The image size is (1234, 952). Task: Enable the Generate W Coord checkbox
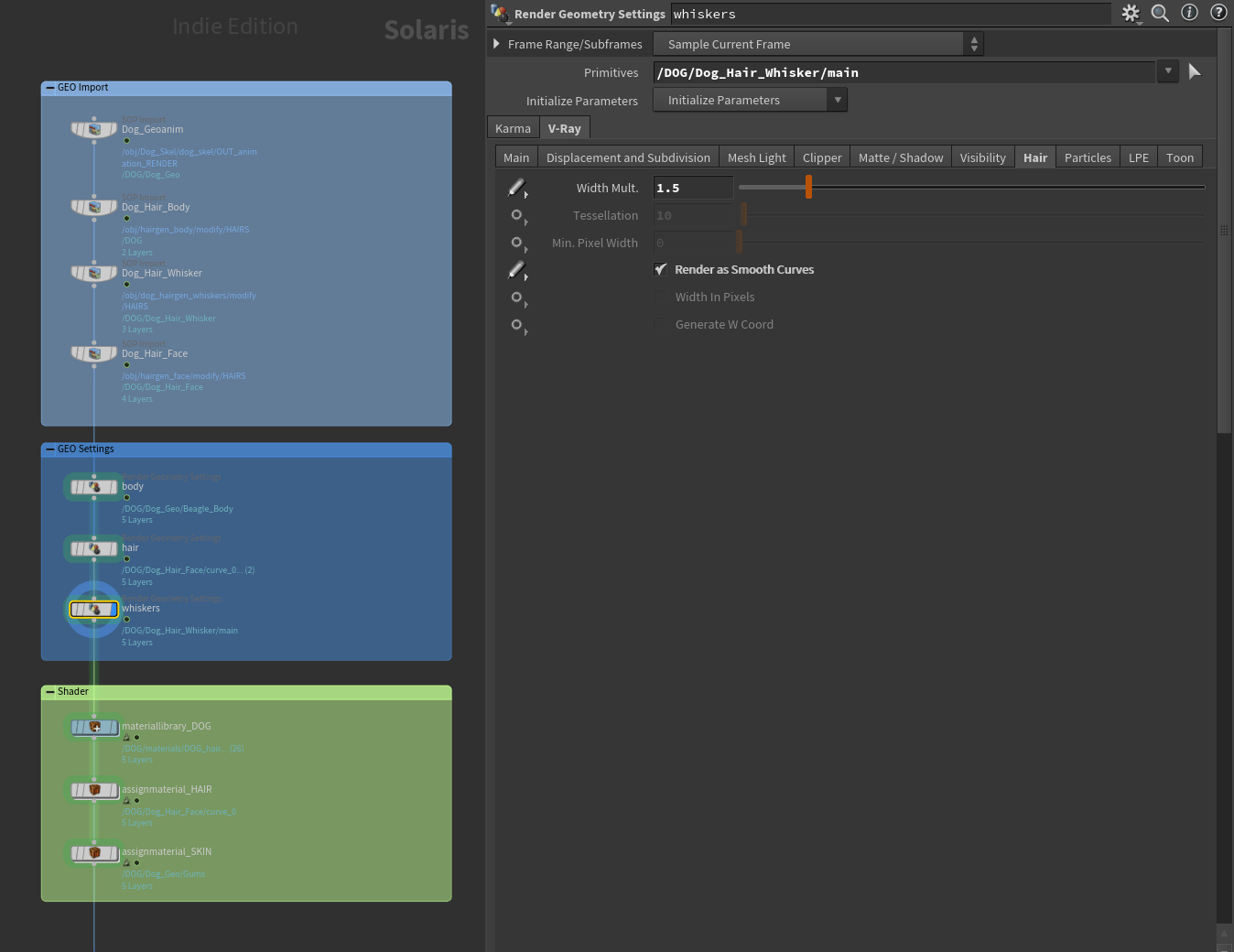tap(660, 324)
